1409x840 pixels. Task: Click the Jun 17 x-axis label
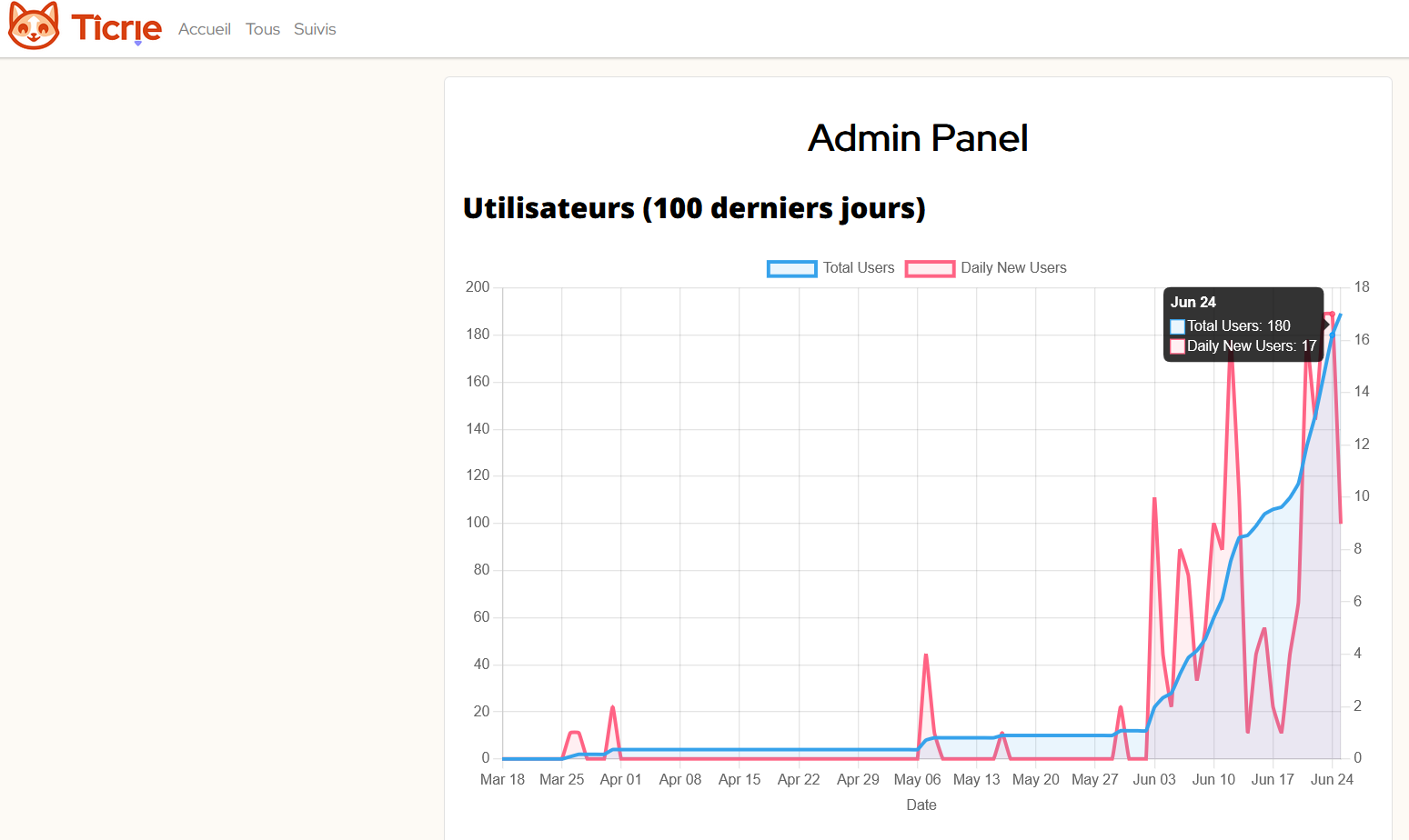pos(1273,780)
